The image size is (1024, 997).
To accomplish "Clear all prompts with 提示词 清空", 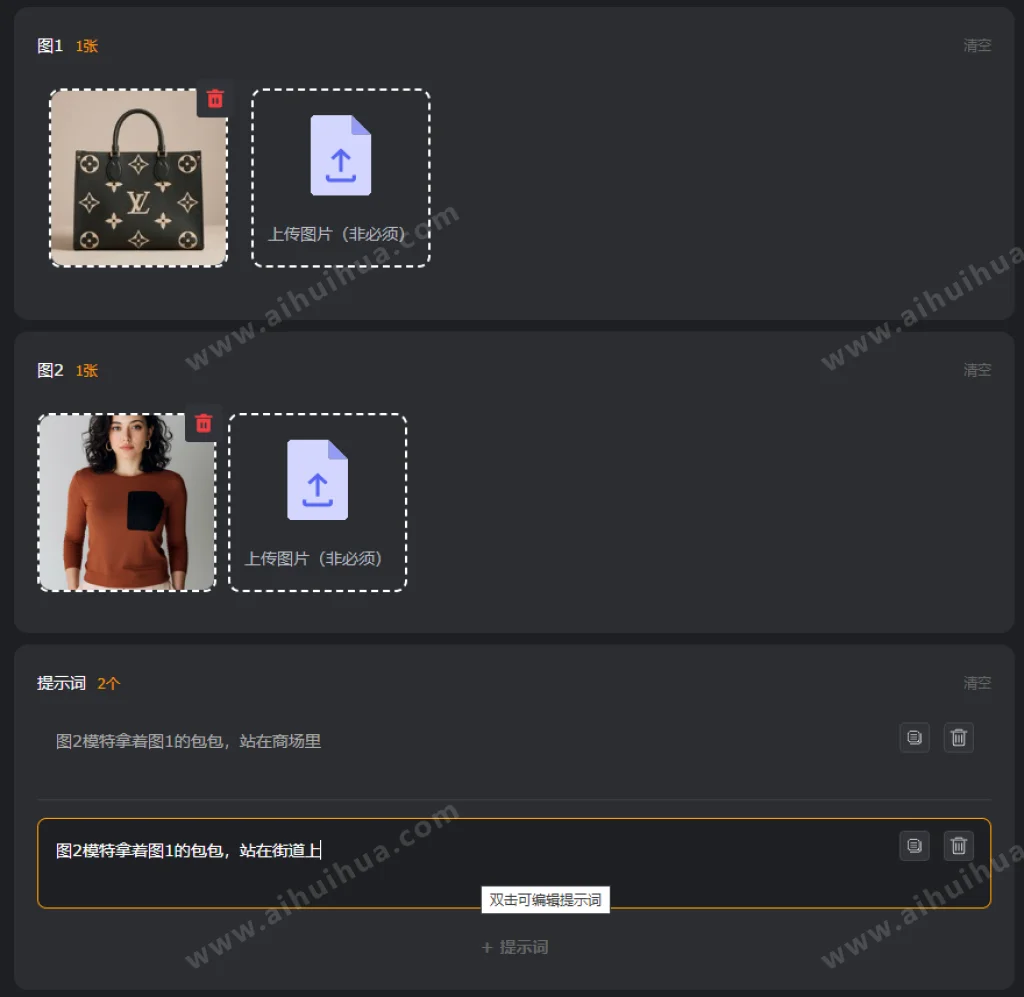I will [x=977, y=683].
